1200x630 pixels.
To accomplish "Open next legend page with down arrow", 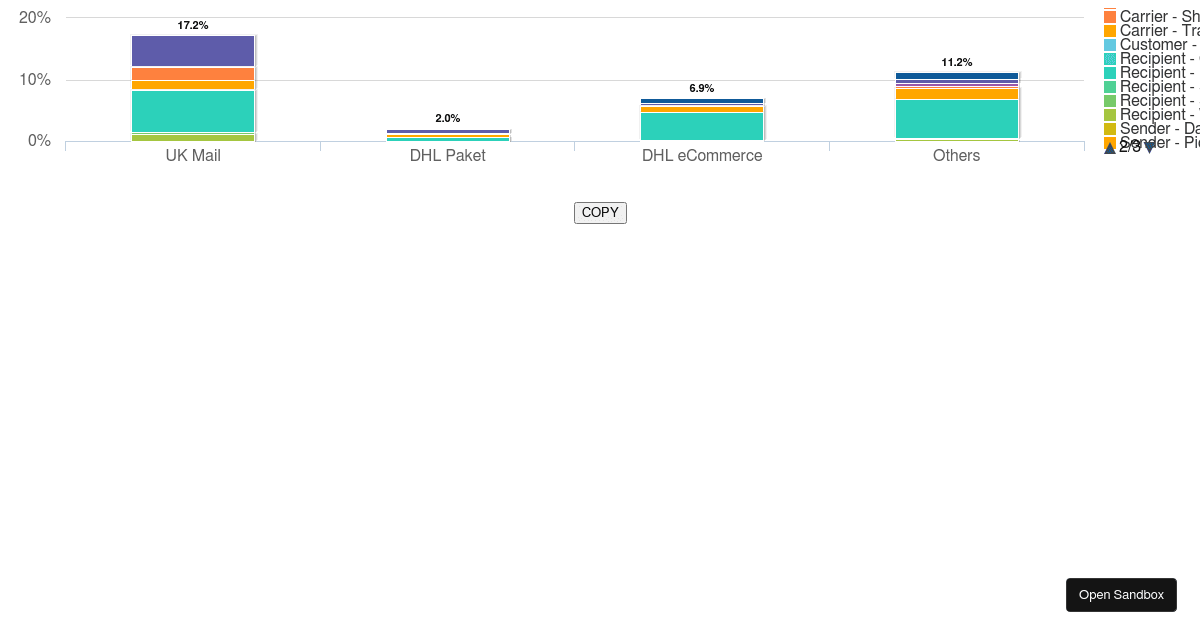I will click(1147, 146).
